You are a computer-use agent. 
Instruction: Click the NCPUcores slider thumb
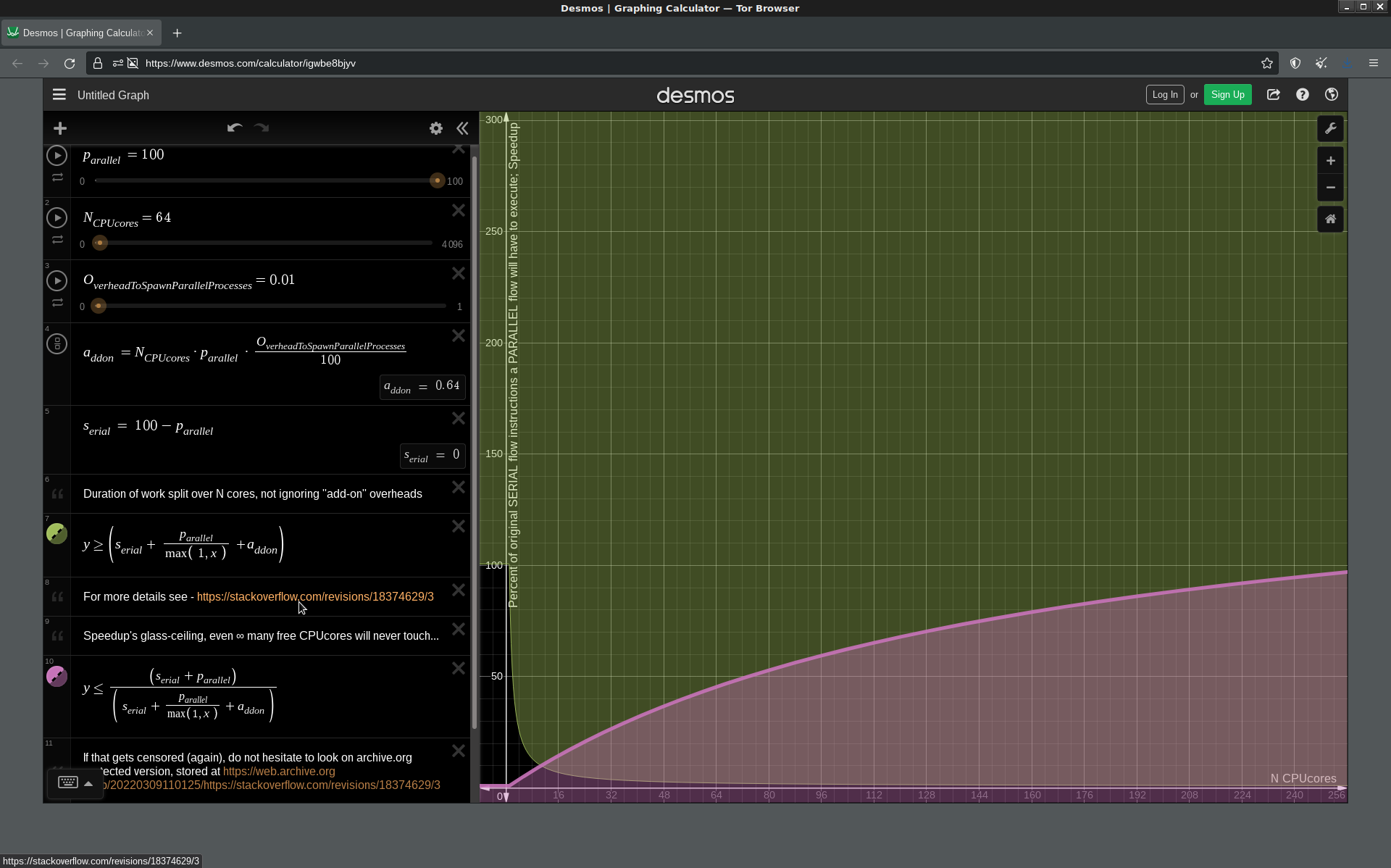tap(100, 243)
